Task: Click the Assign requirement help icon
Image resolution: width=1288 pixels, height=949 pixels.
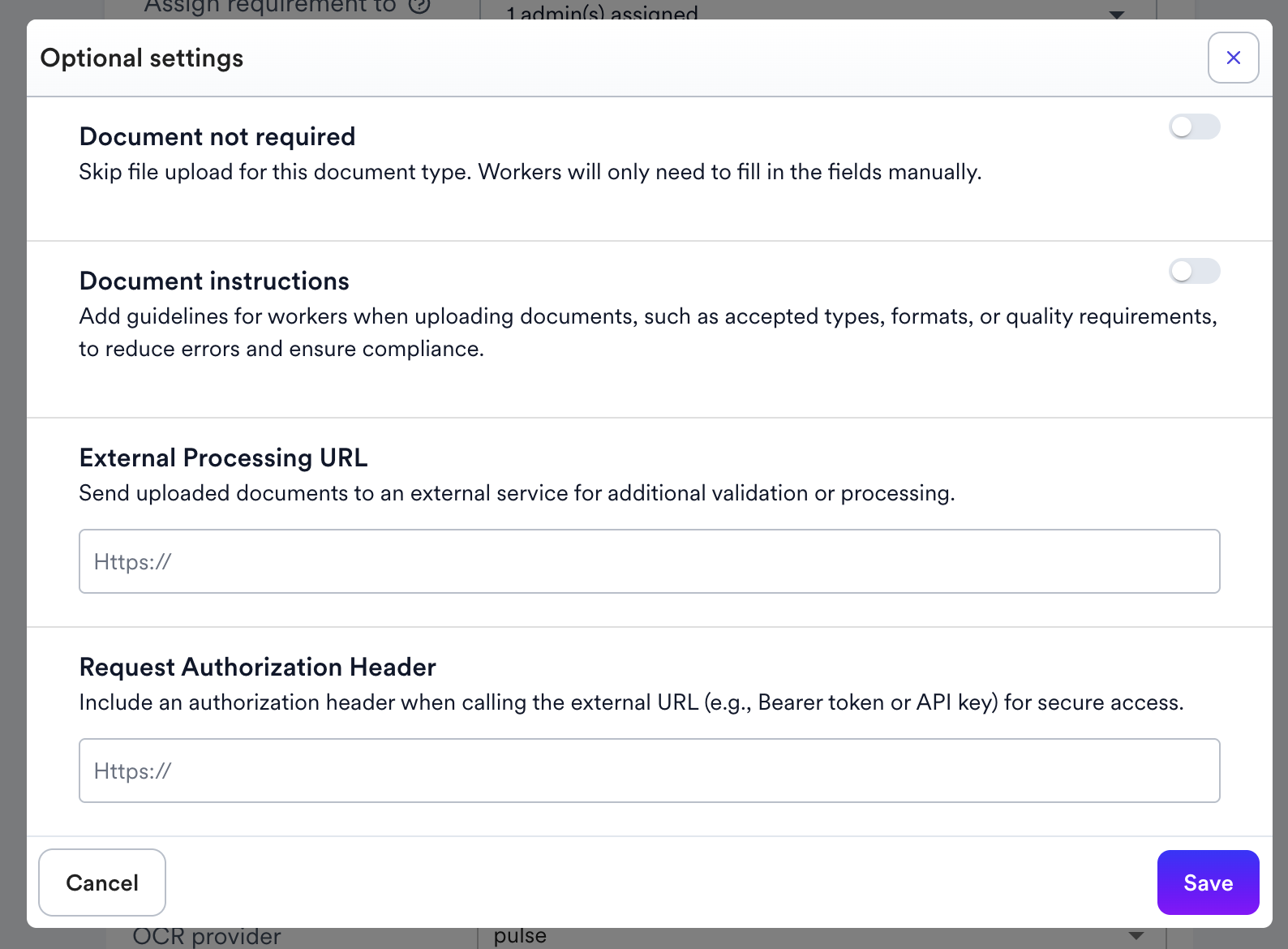Action: click(419, 6)
